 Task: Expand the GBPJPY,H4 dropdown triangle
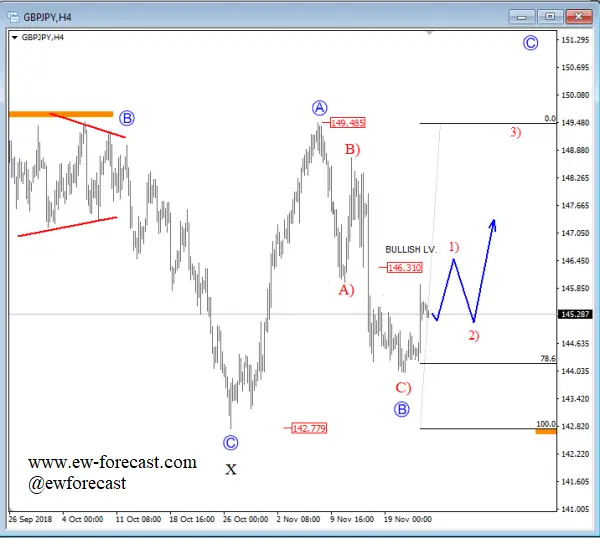15,37
